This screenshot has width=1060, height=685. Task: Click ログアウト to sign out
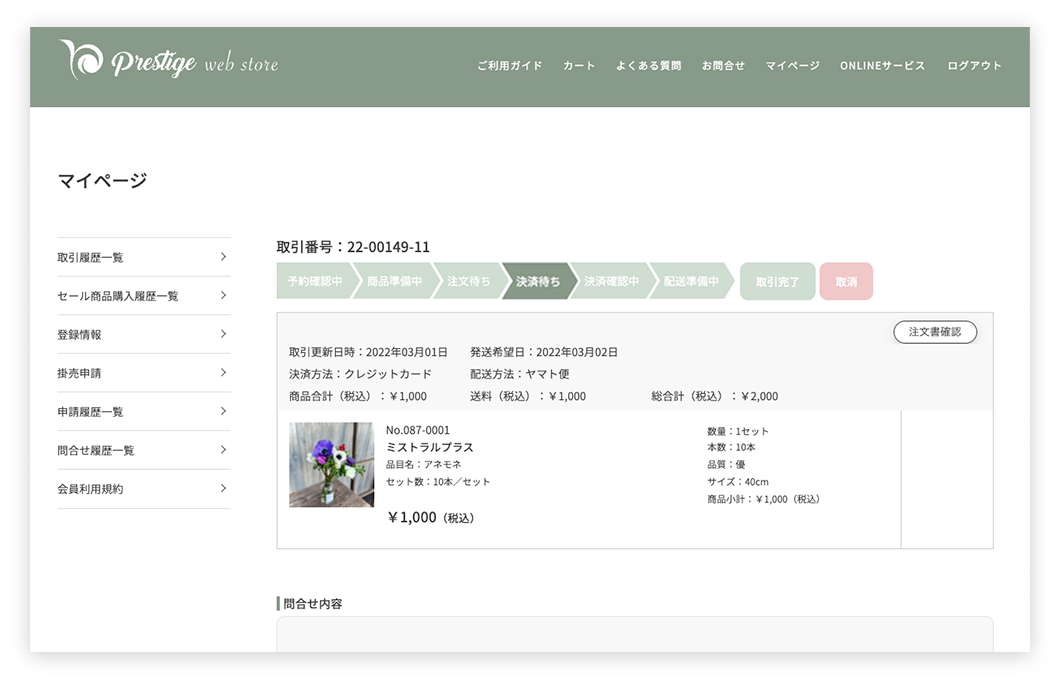click(974, 66)
